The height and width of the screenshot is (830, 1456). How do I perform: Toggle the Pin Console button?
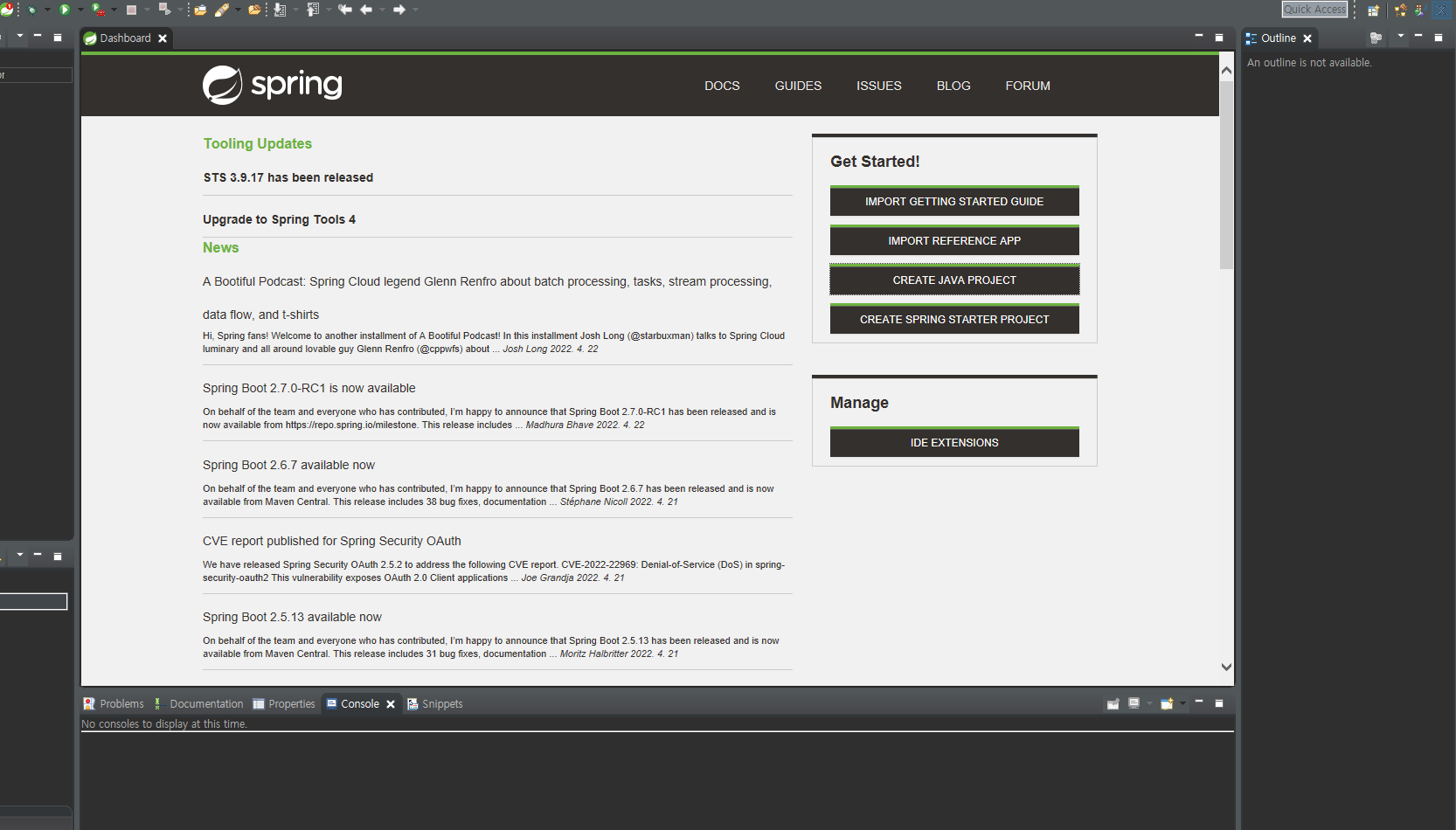click(1113, 703)
